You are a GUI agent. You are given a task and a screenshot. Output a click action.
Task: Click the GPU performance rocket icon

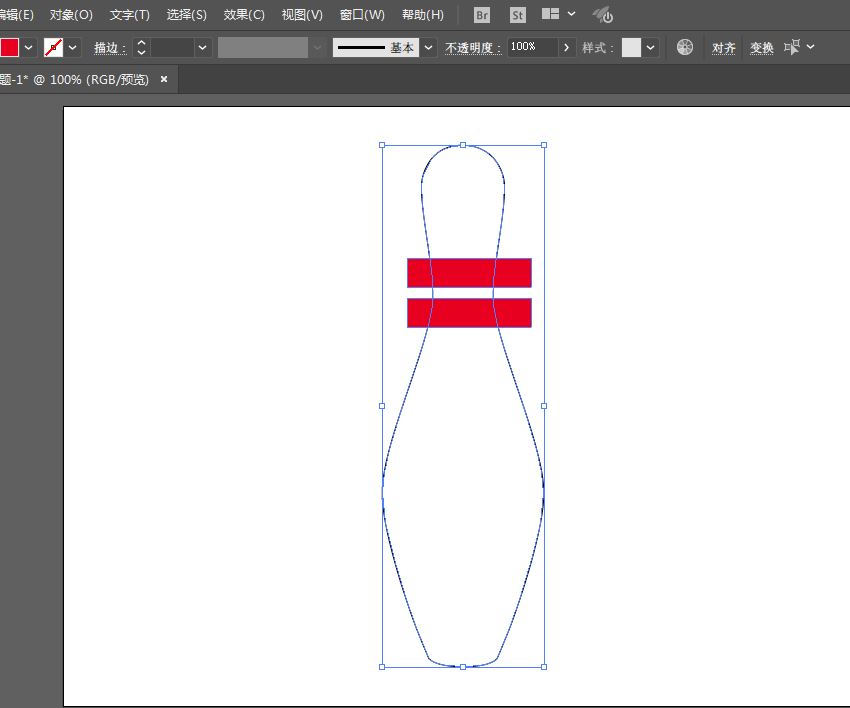click(602, 15)
